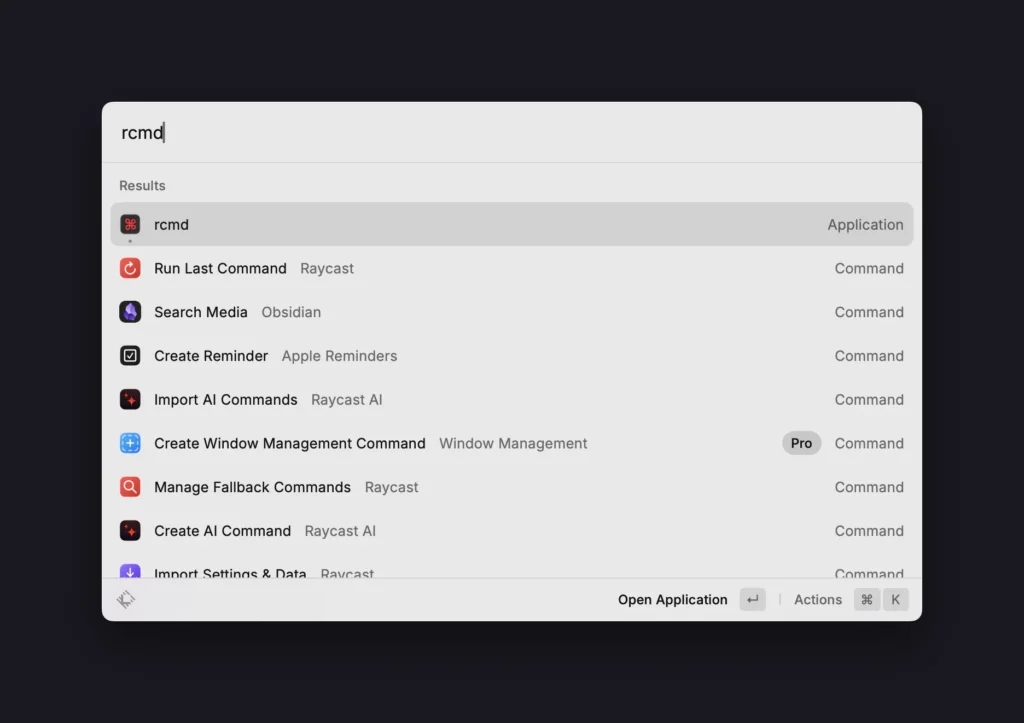Click the Import AI Commands sparkle icon
Image resolution: width=1024 pixels, height=723 pixels.
coord(130,400)
